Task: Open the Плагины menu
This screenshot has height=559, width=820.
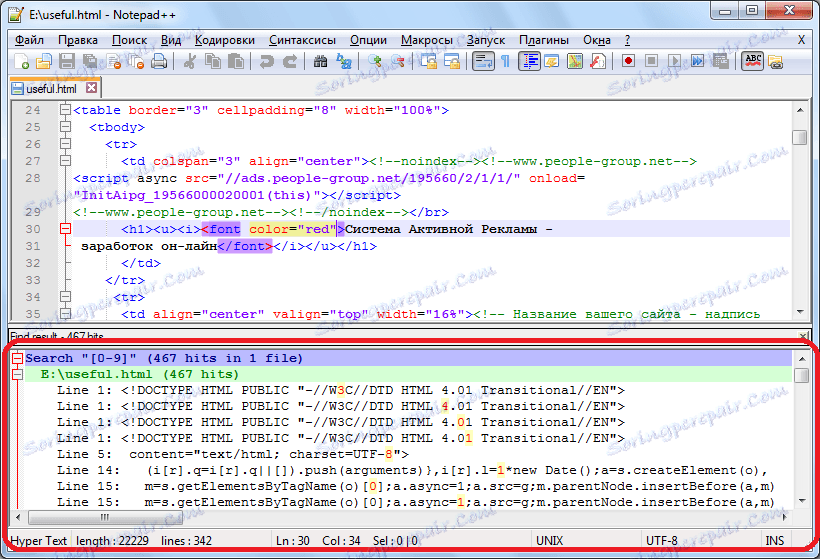Action: (544, 40)
